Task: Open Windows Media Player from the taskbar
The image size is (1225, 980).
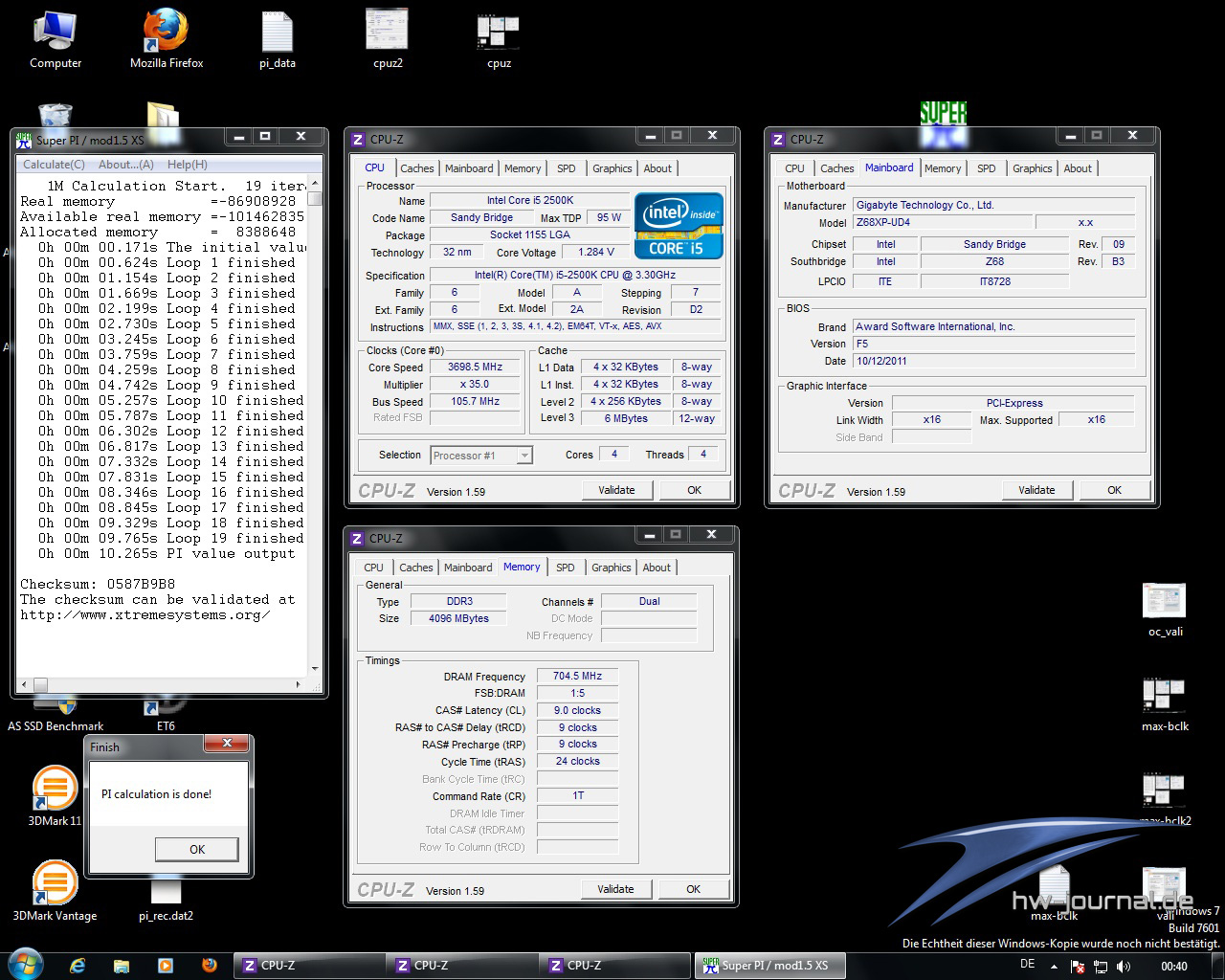Action: [166, 966]
